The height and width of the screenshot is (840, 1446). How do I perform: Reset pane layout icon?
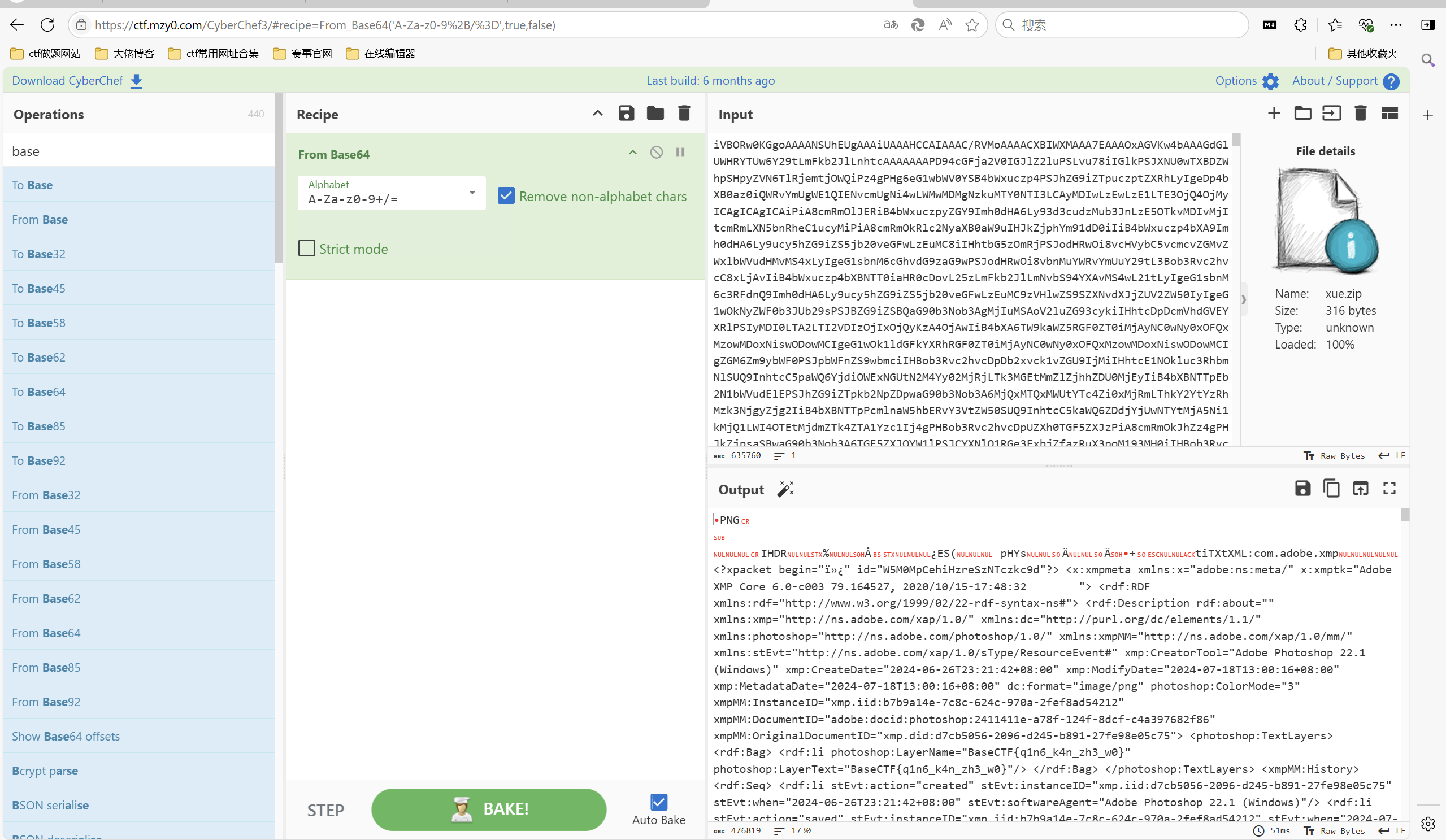point(1389,114)
